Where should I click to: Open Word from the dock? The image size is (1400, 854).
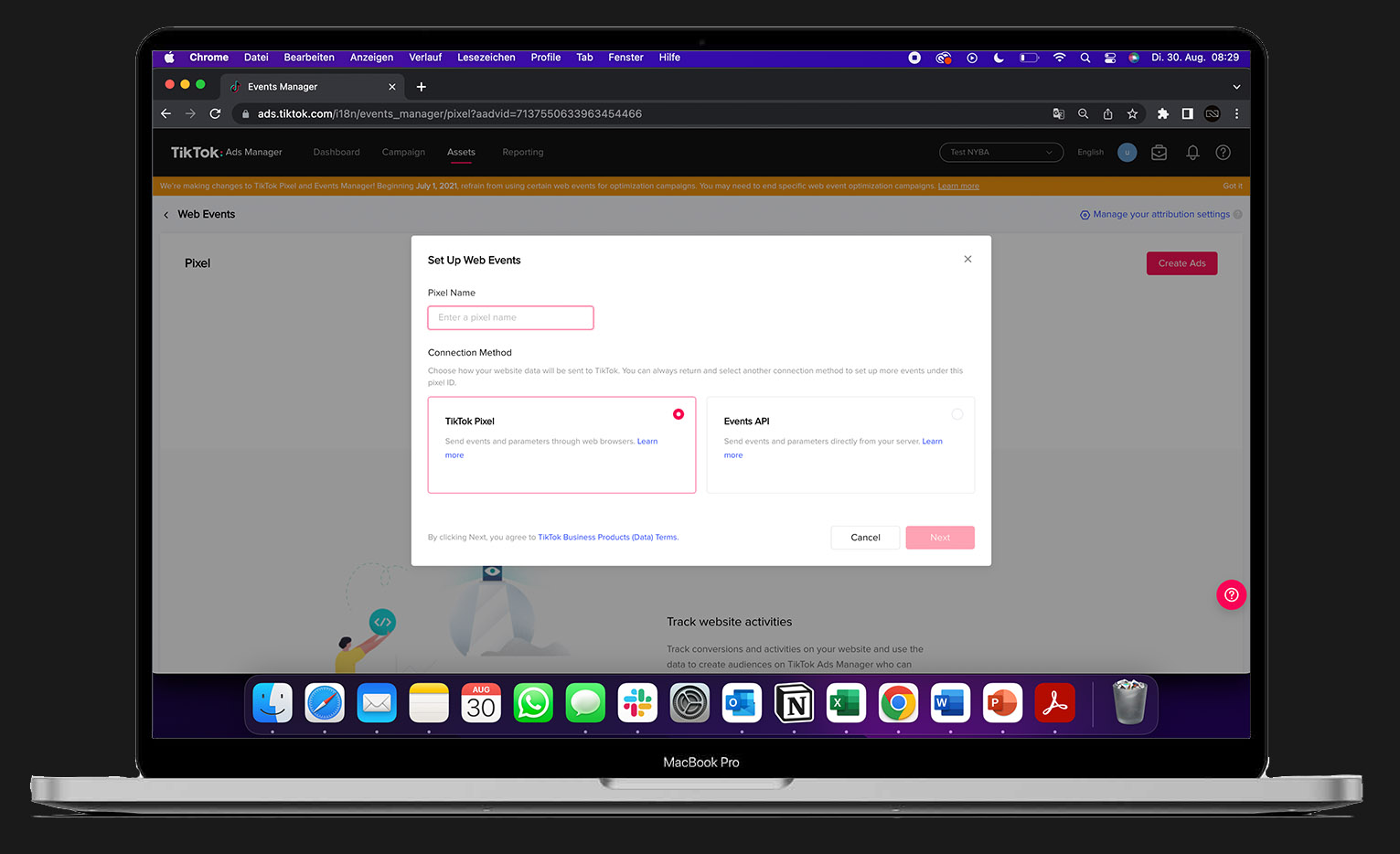[x=950, y=703]
